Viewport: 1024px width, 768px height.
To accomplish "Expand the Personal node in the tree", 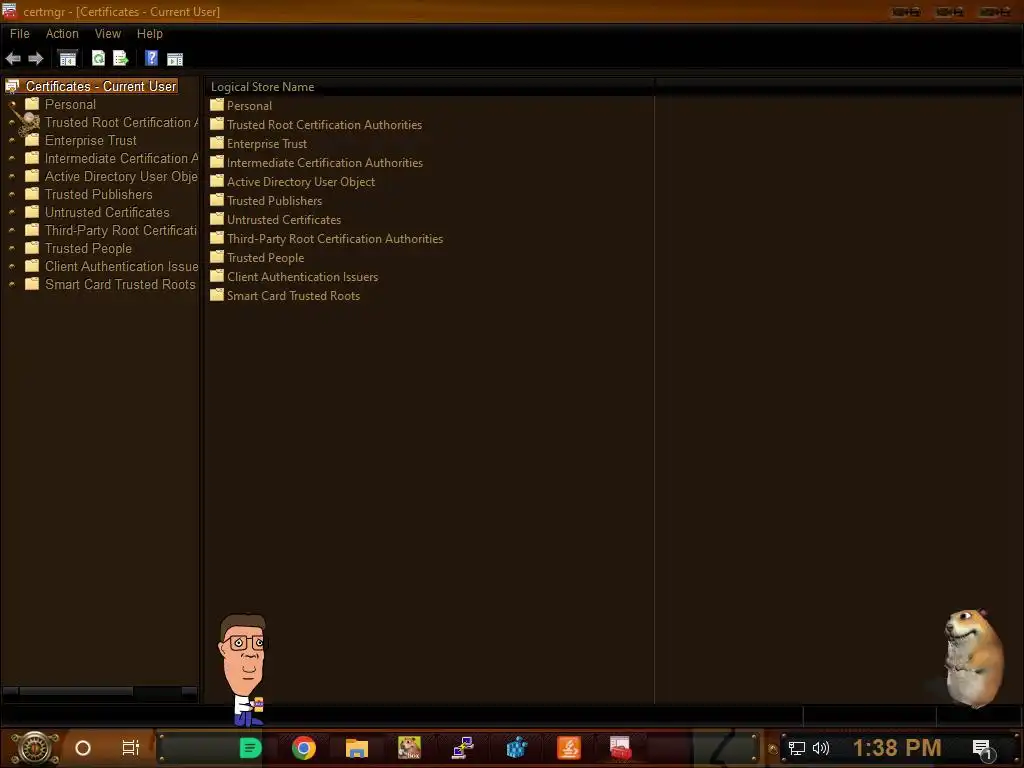I will tap(12, 104).
